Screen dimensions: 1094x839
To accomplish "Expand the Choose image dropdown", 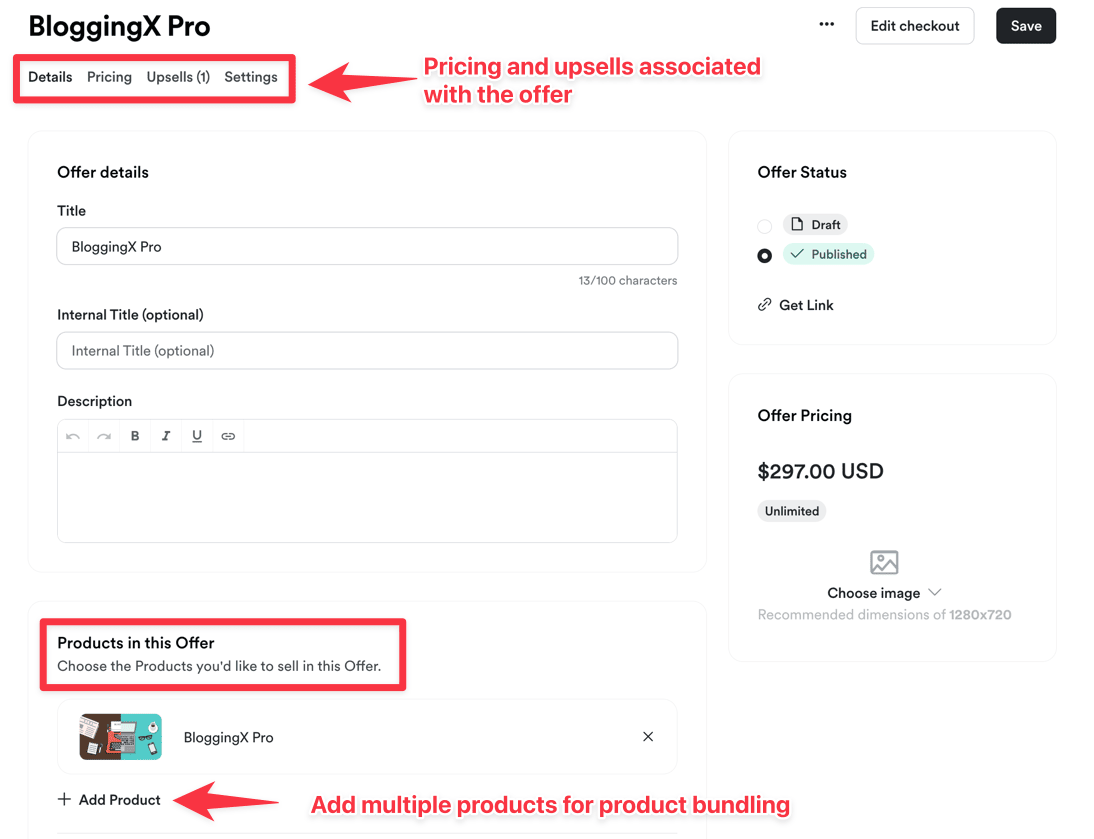I will click(884, 593).
